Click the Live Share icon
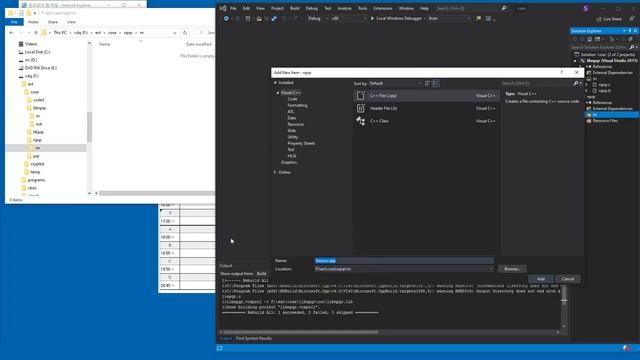The image size is (640, 360). [599, 19]
